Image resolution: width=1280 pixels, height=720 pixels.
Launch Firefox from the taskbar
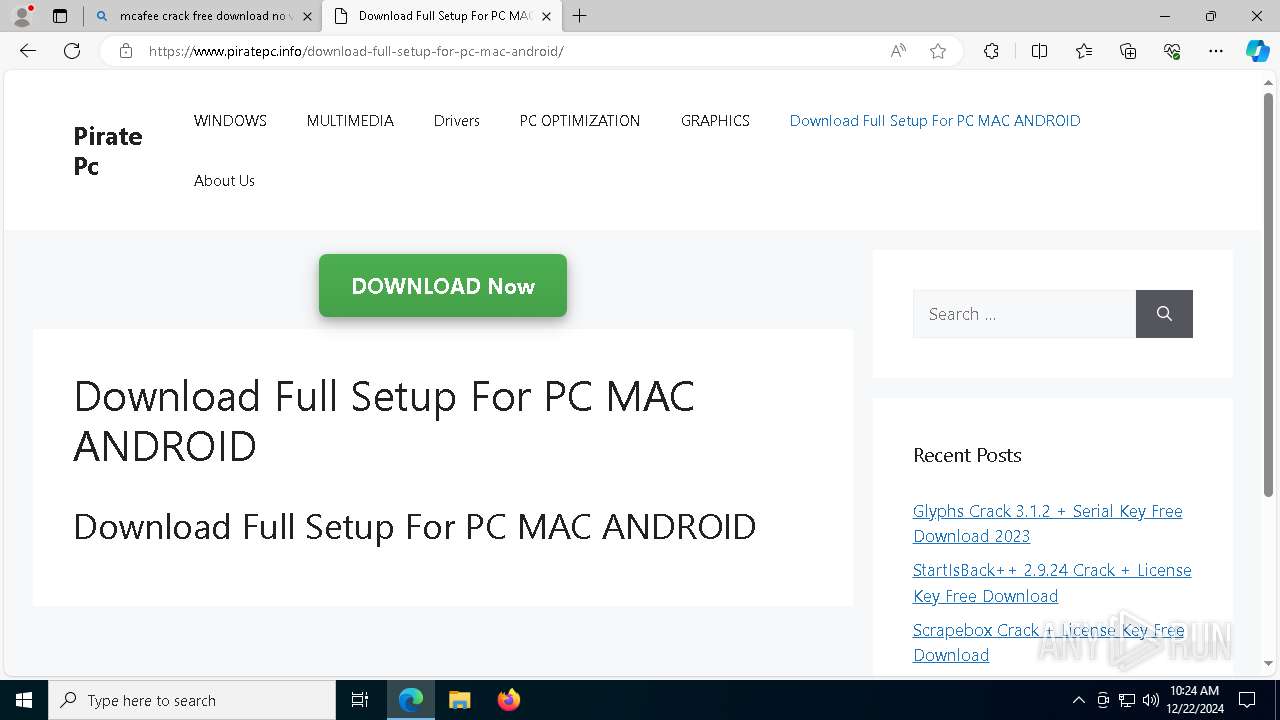[508, 700]
